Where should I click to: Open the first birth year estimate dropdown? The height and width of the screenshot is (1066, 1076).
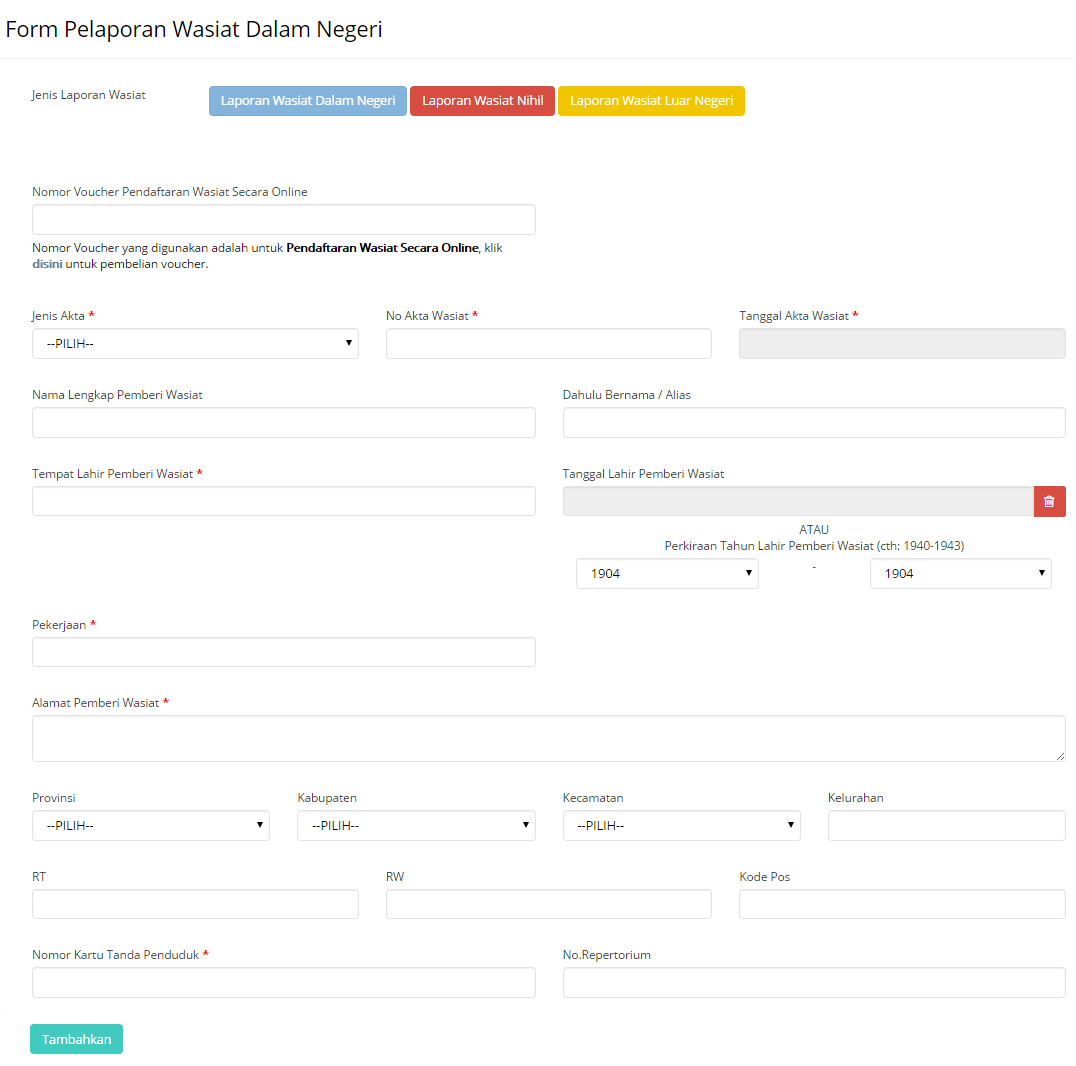click(x=667, y=573)
